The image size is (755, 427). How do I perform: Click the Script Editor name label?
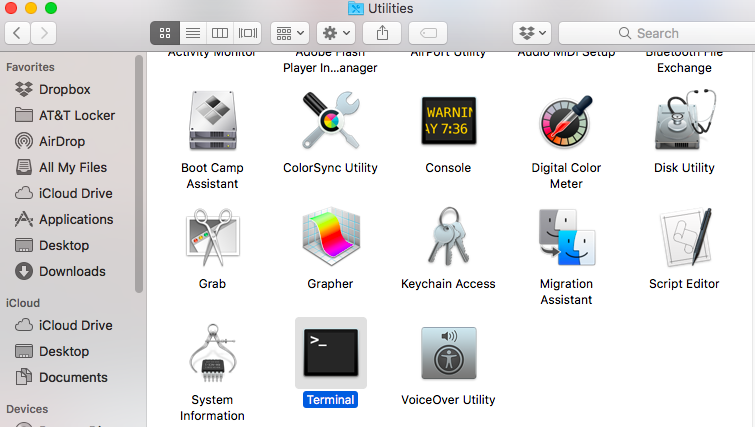click(684, 284)
